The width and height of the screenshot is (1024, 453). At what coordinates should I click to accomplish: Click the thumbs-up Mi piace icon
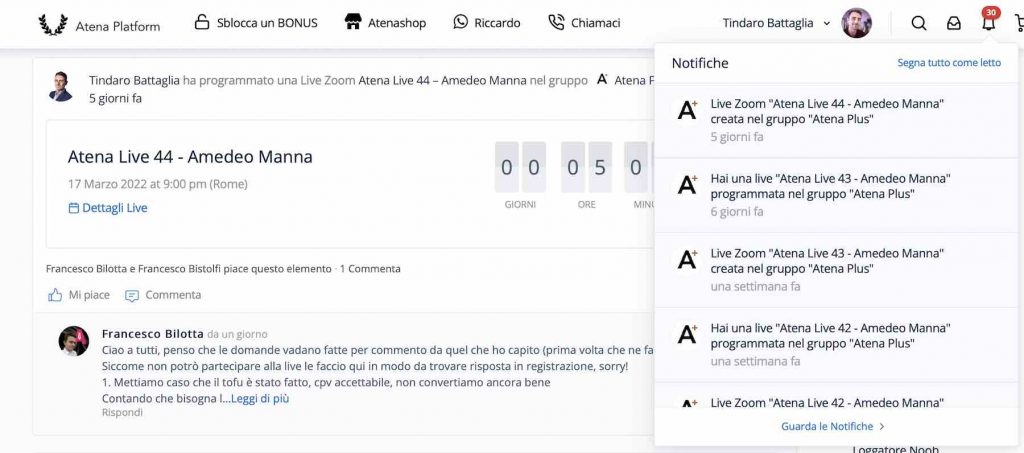click(55, 295)
